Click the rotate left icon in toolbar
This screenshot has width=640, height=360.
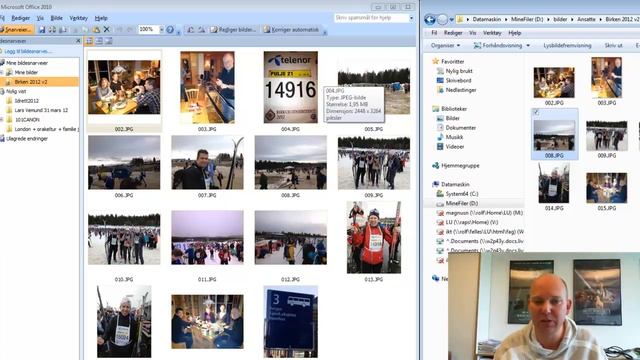(191, 29)
